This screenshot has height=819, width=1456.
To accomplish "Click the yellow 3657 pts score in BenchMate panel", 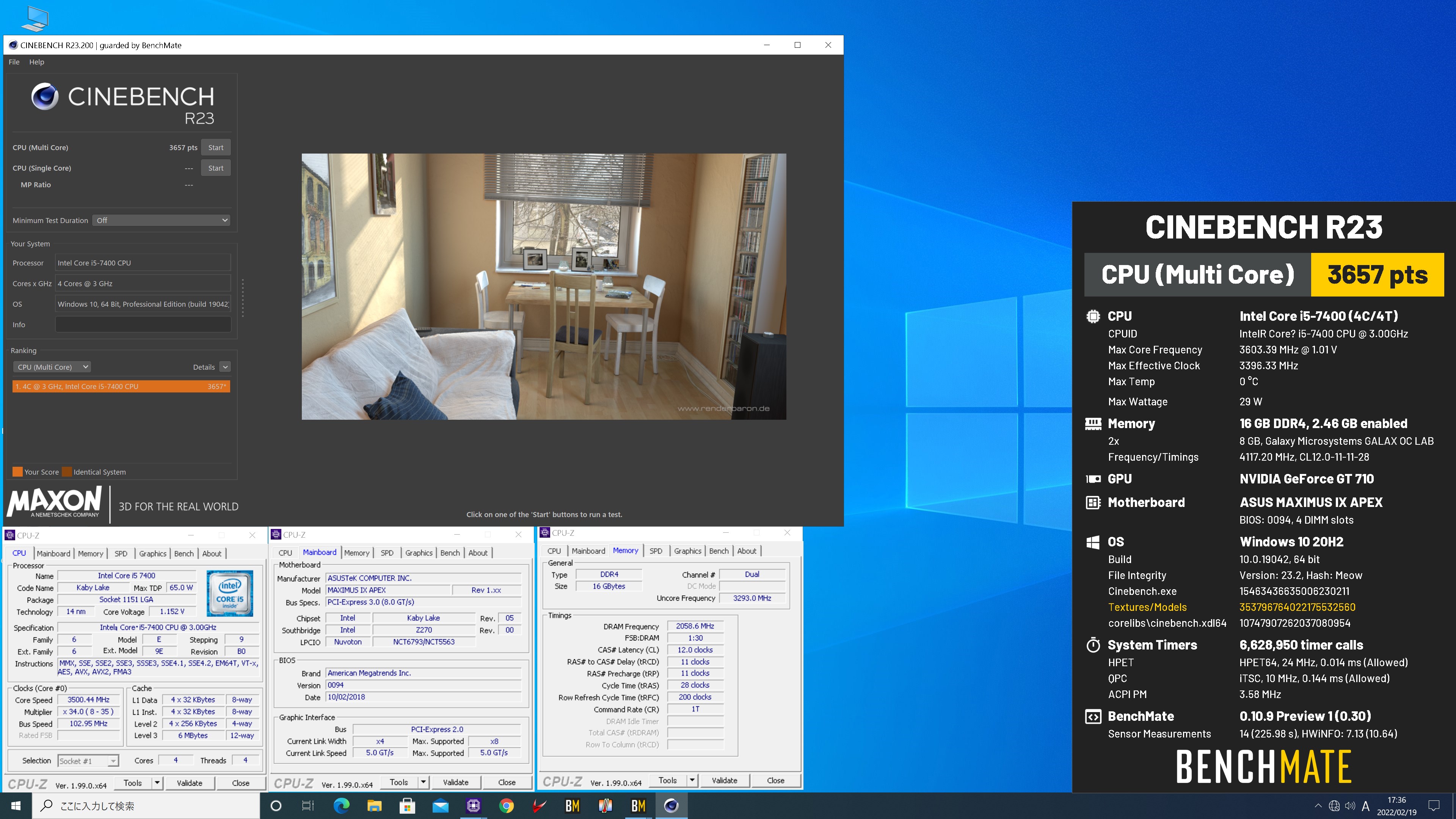I will (1378, 275).
